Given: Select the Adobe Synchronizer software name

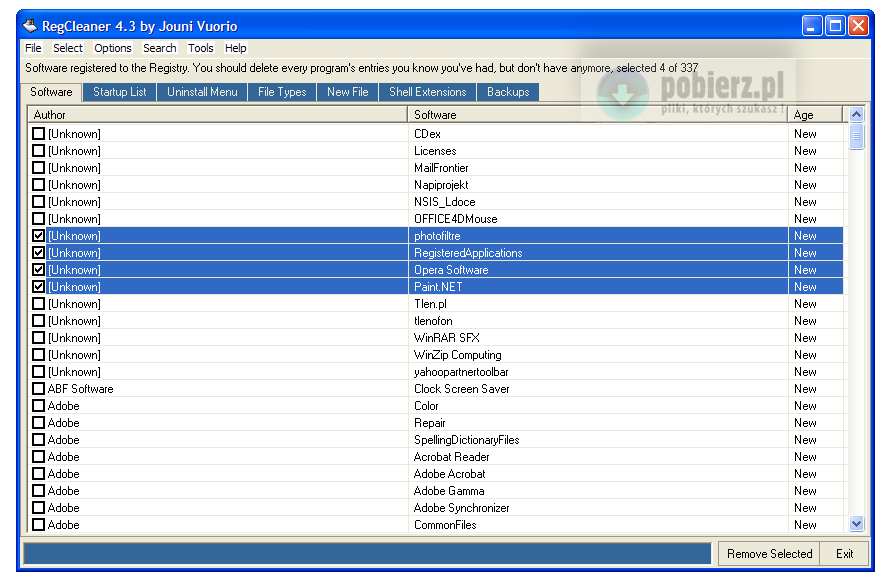Looking at the screenshot, I should click(461, 508).
